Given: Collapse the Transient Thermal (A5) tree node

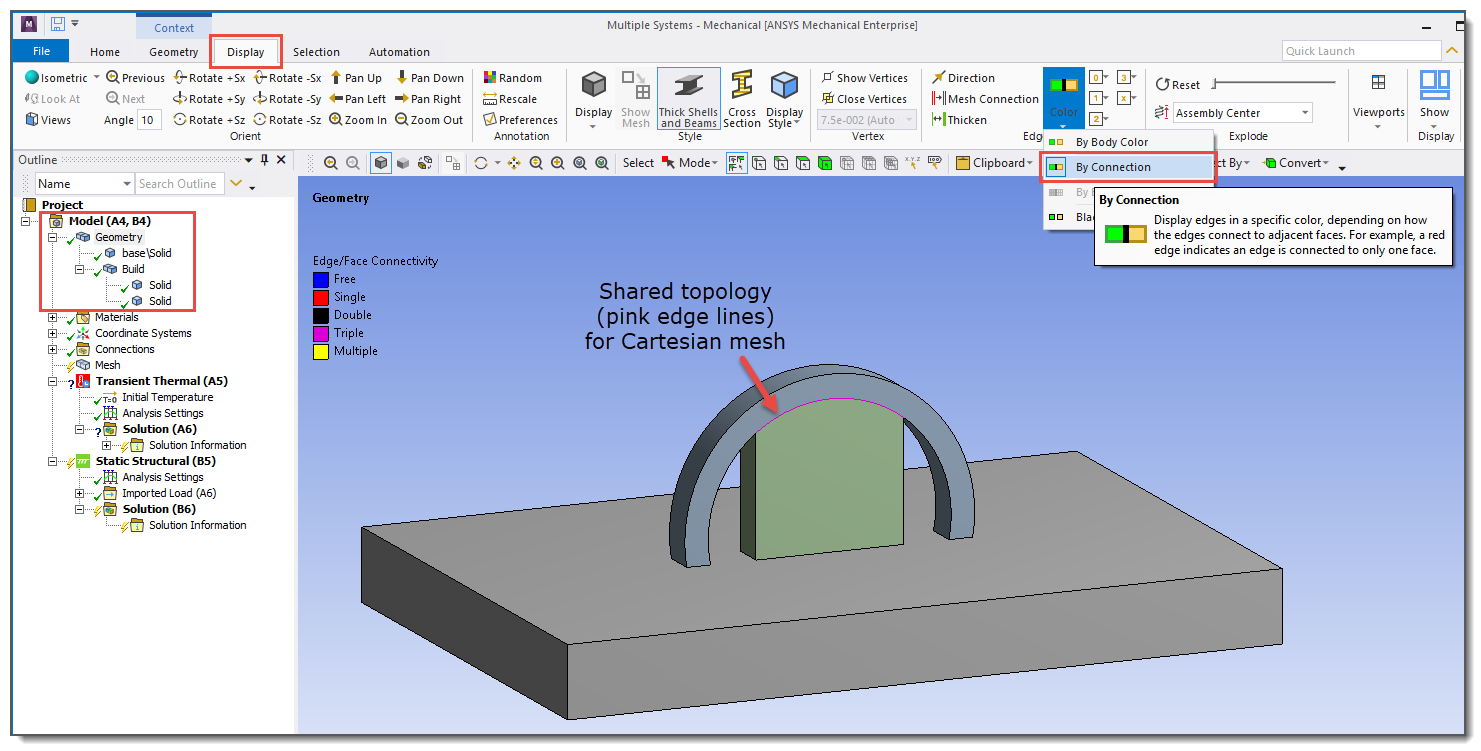Looking at the screenshot, I should click(52, 381).
